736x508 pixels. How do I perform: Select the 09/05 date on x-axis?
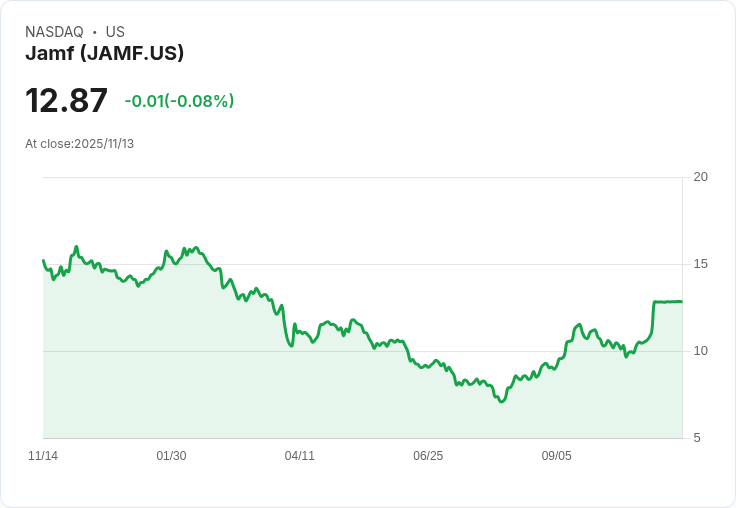click(556, 456)
